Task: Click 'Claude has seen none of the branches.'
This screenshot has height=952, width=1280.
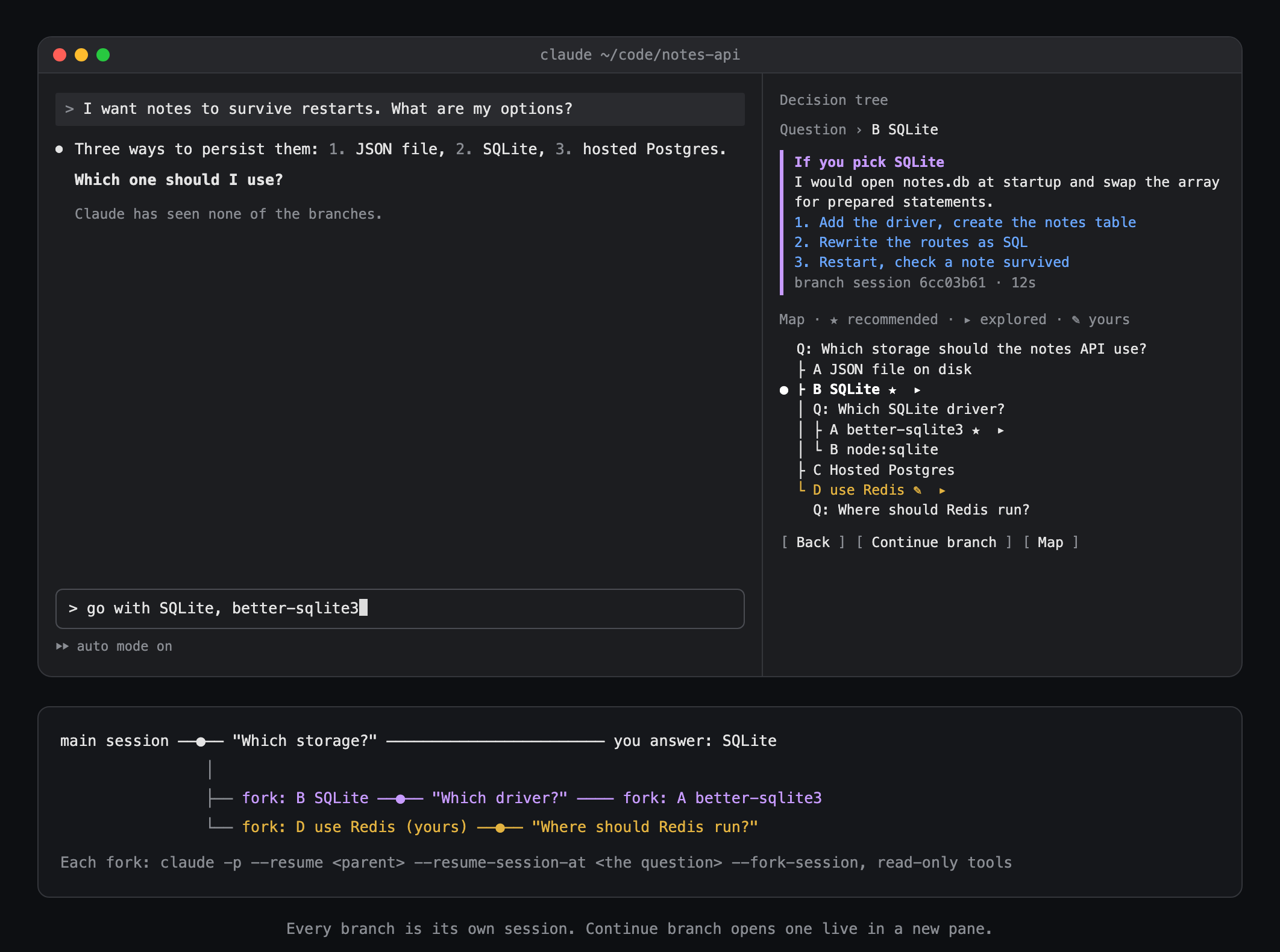Action: 228,214
